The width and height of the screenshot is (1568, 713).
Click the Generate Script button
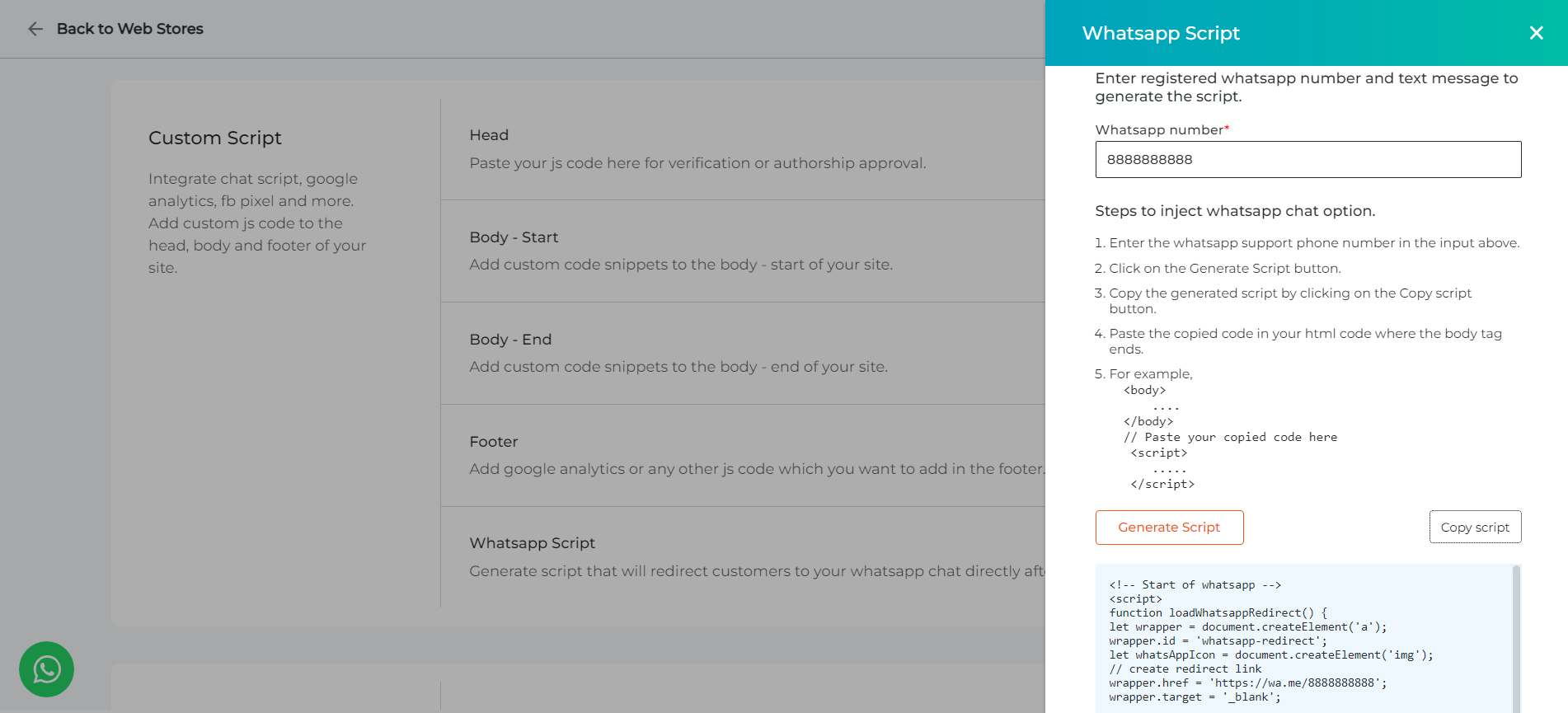1169,528
